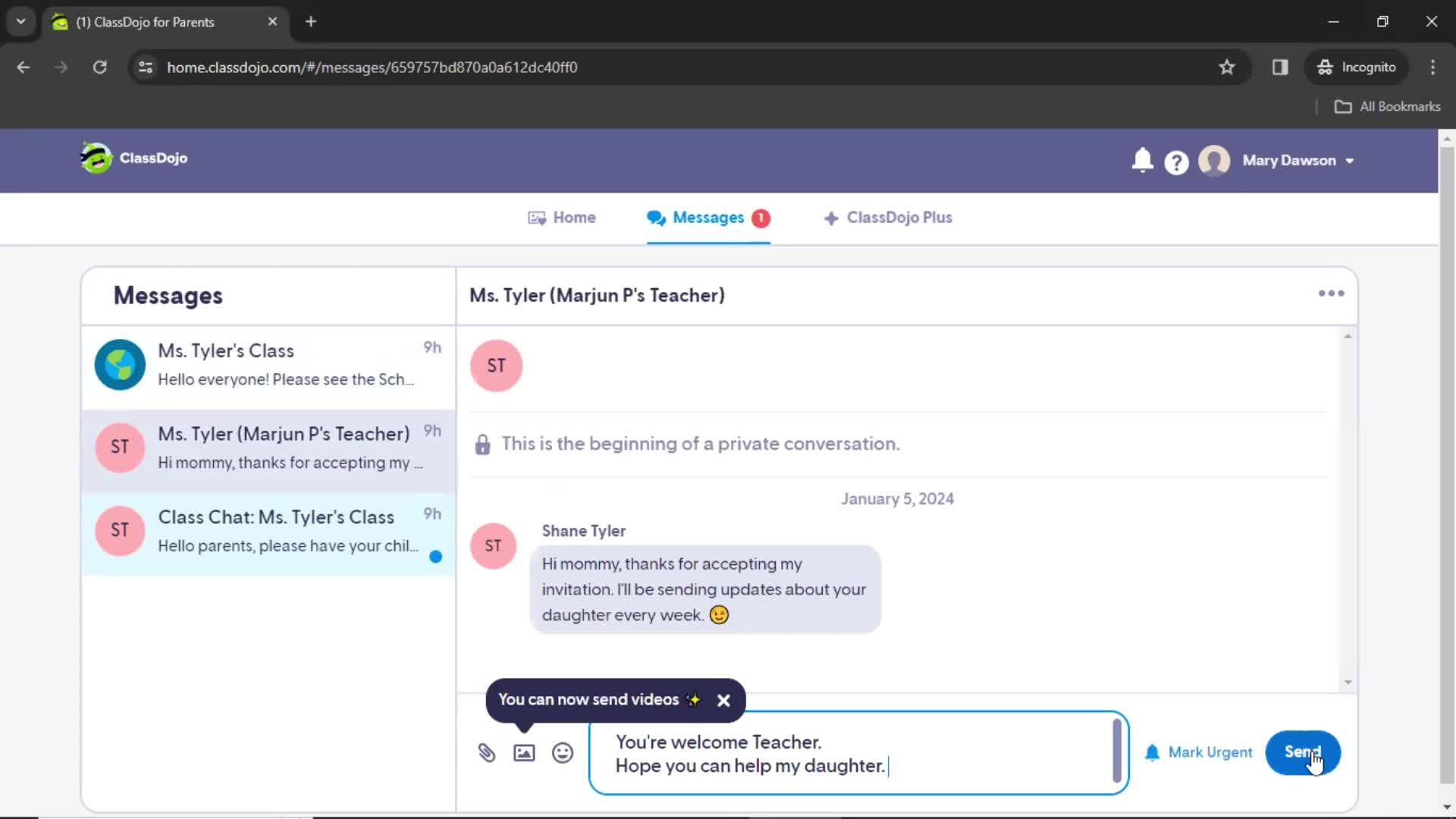Open a new browser tab

pos(311,22)
